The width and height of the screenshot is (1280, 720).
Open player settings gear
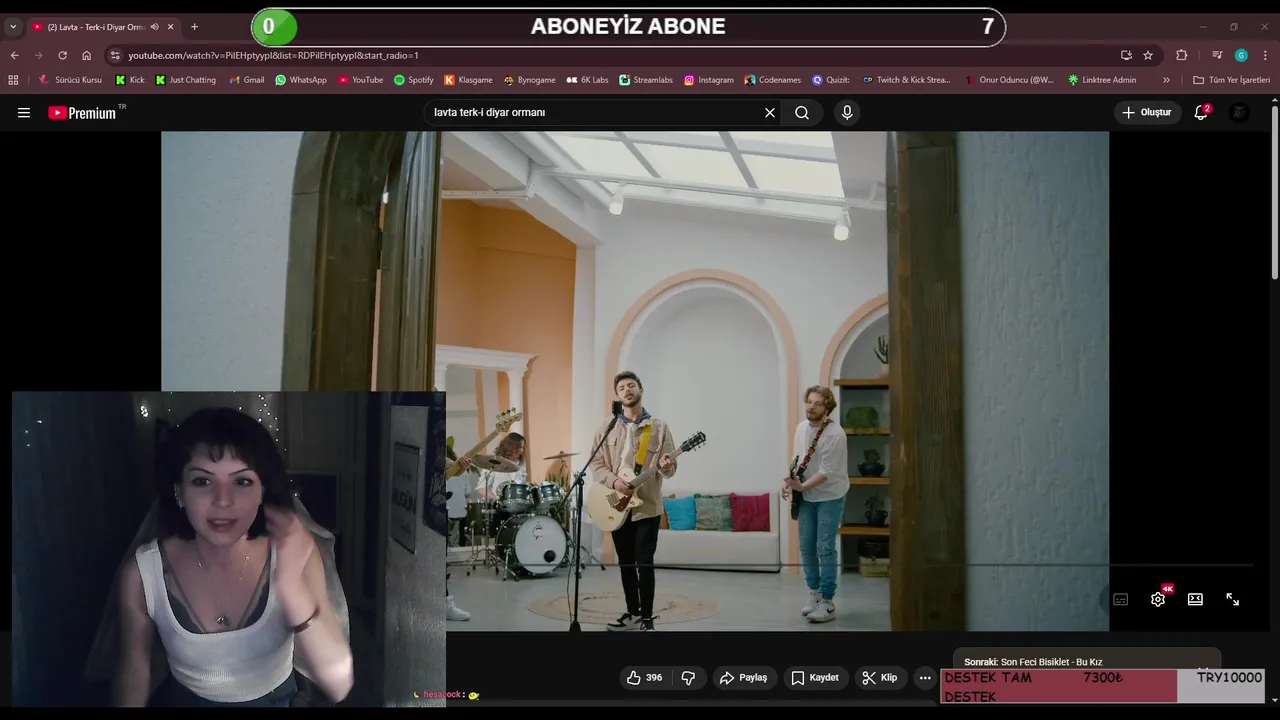1158,599
